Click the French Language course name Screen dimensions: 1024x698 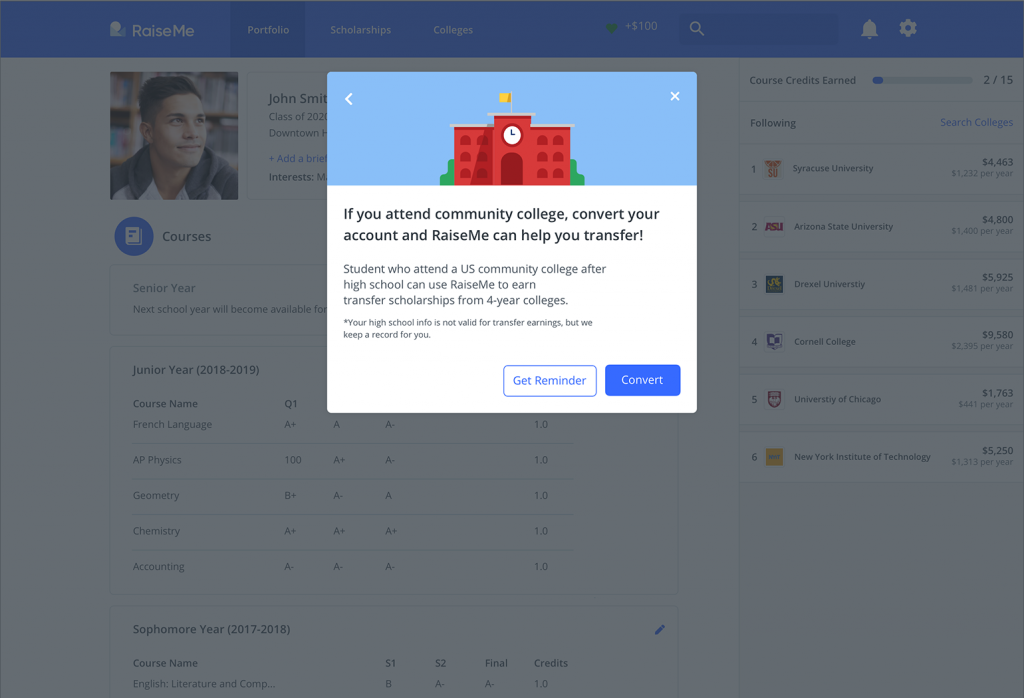click(172, 424)
